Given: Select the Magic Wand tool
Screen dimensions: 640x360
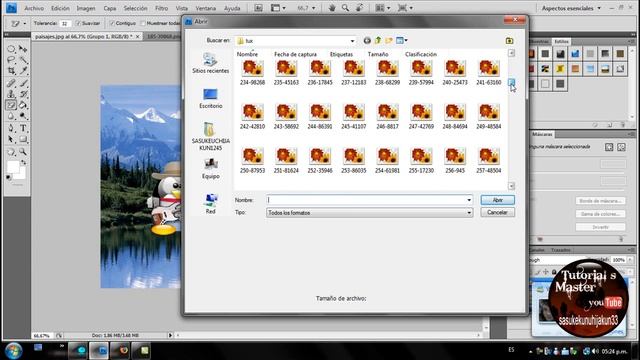Looking at the screenshot, I should 23,60.
